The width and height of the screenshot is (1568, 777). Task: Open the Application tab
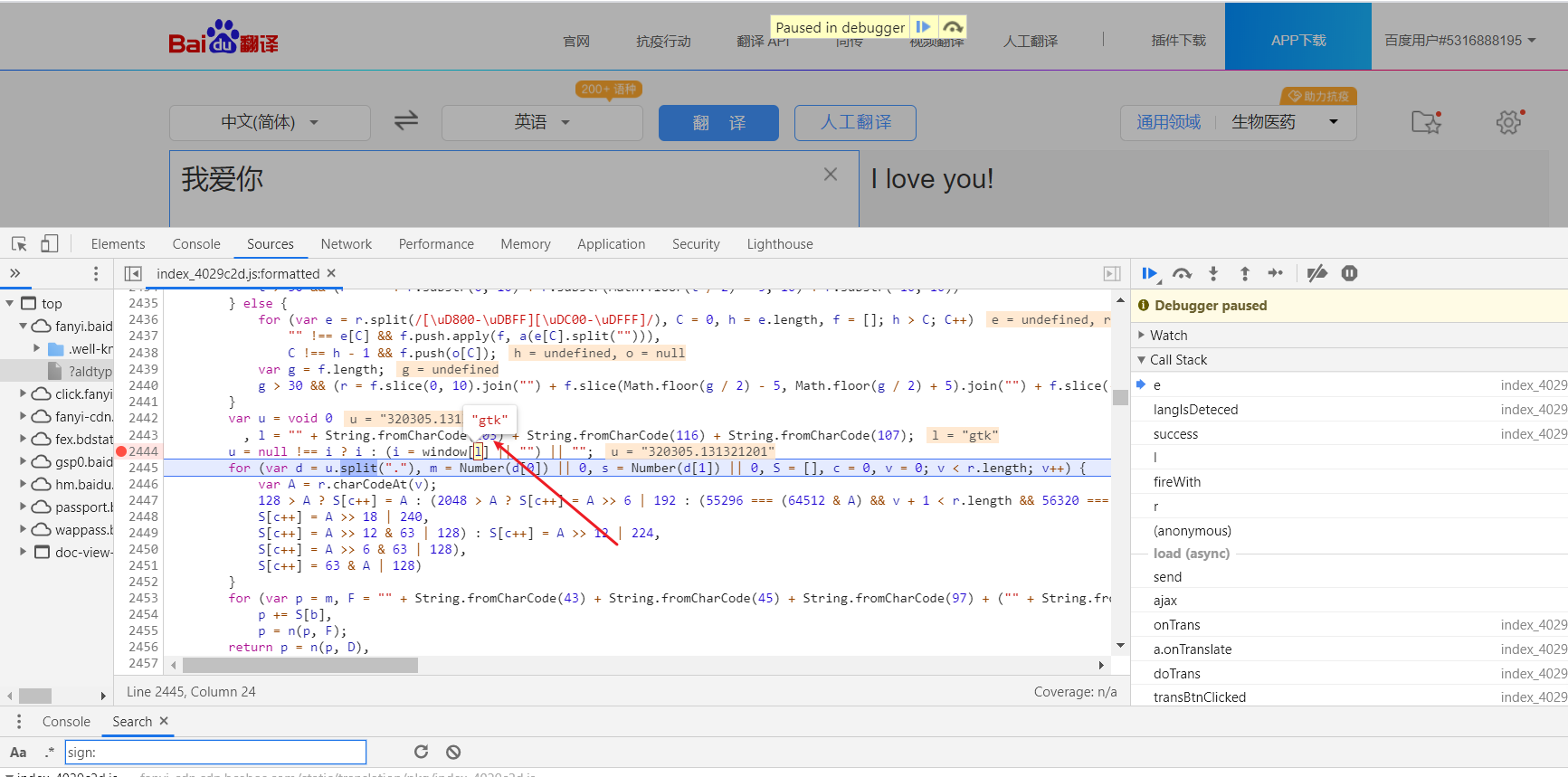pos(612,244)
